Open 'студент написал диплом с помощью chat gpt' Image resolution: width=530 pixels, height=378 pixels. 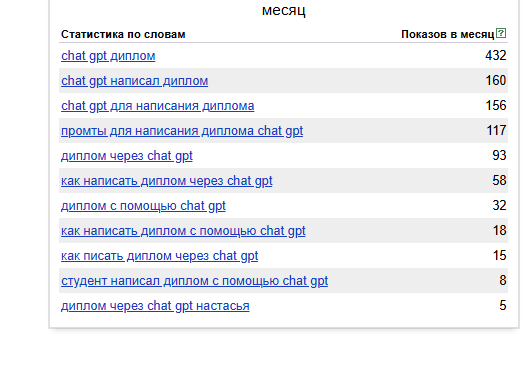194,281
